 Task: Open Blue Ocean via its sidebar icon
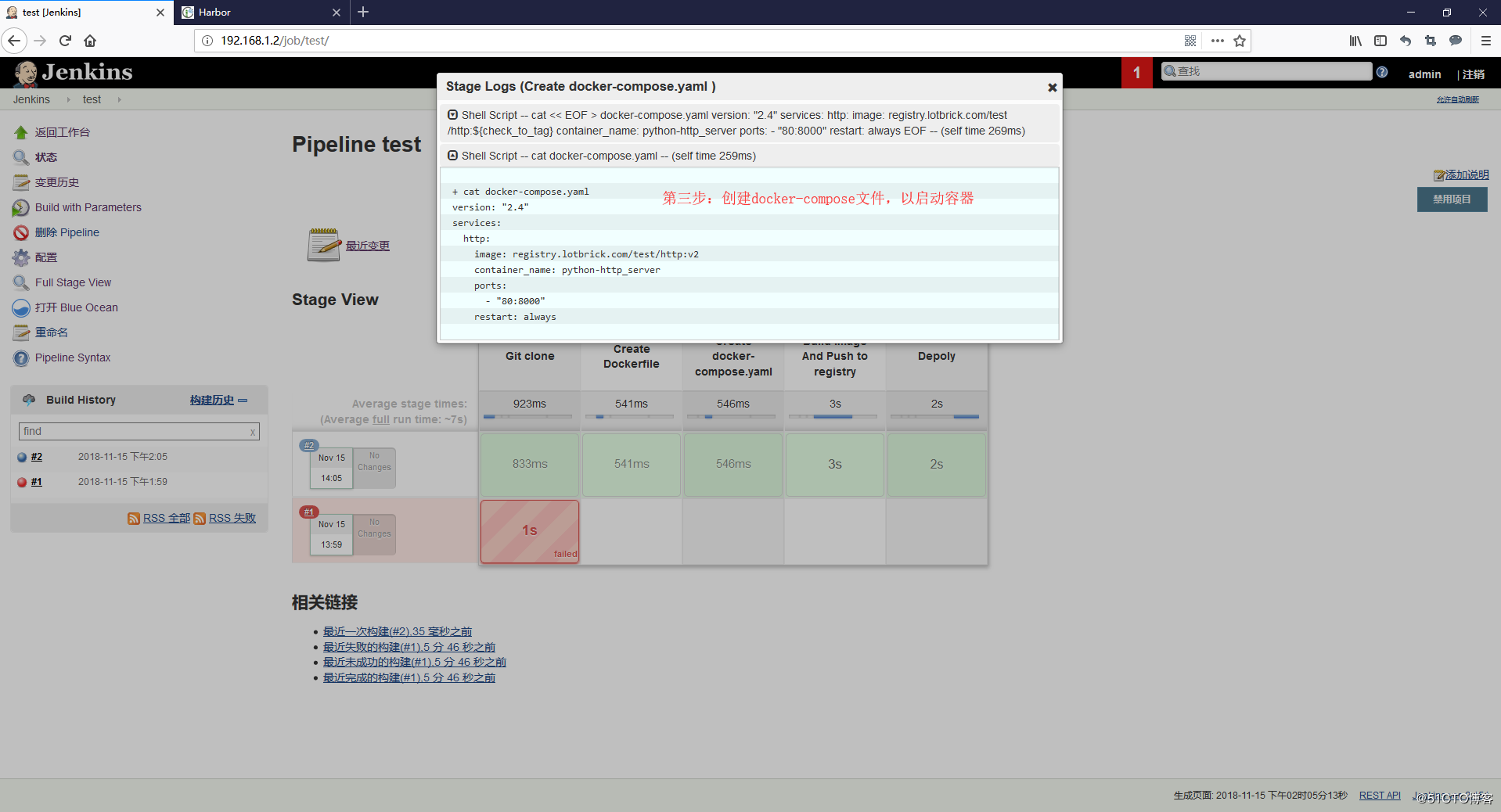[x=21, y=307]
